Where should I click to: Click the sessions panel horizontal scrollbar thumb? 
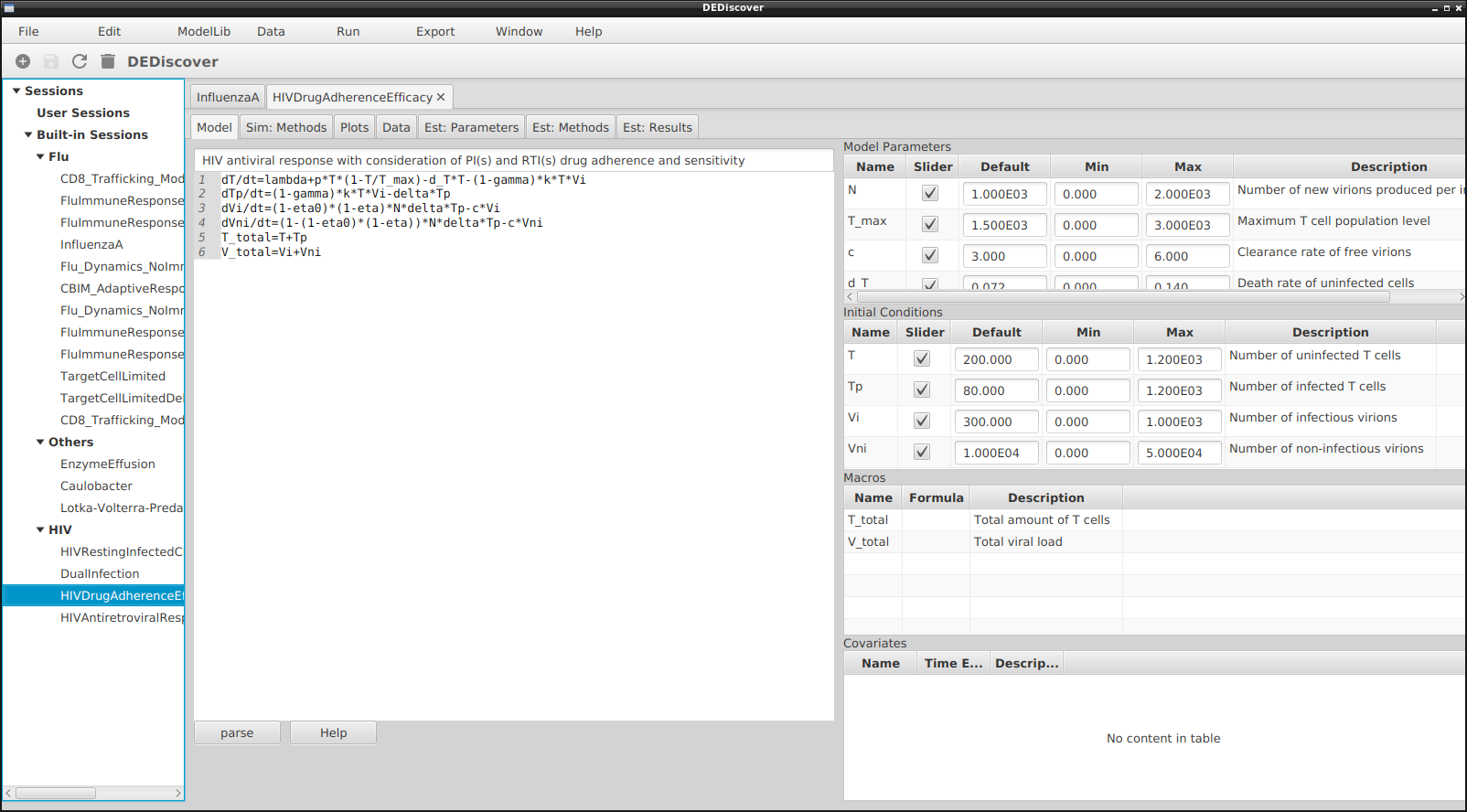click(x=55, y=793)
